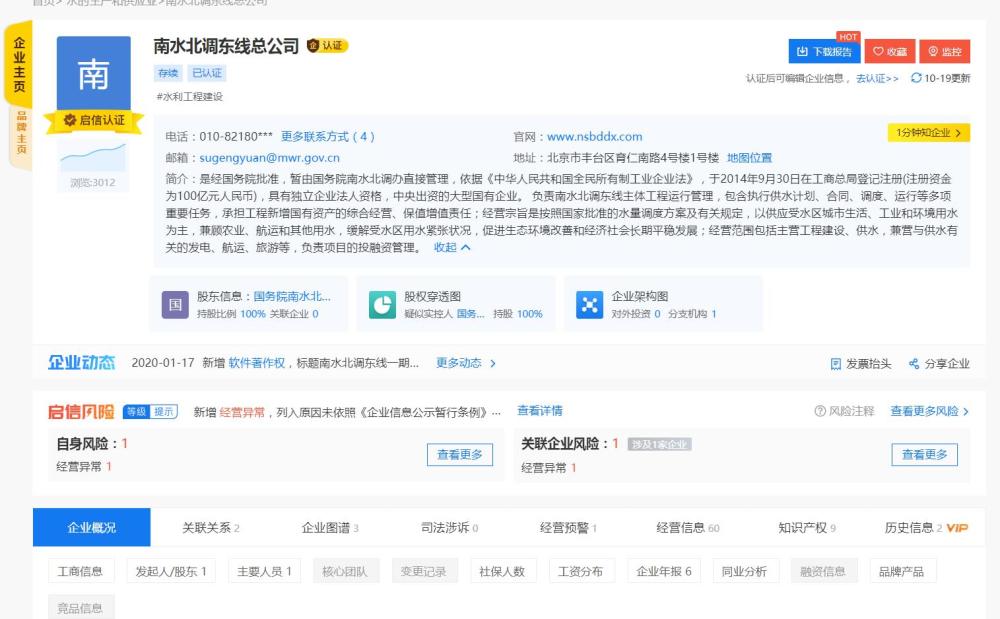Click 查看更多 under 关联企业风险
Screen dimensions: 1000x619
pyautogui.click(x=924, y=455)
